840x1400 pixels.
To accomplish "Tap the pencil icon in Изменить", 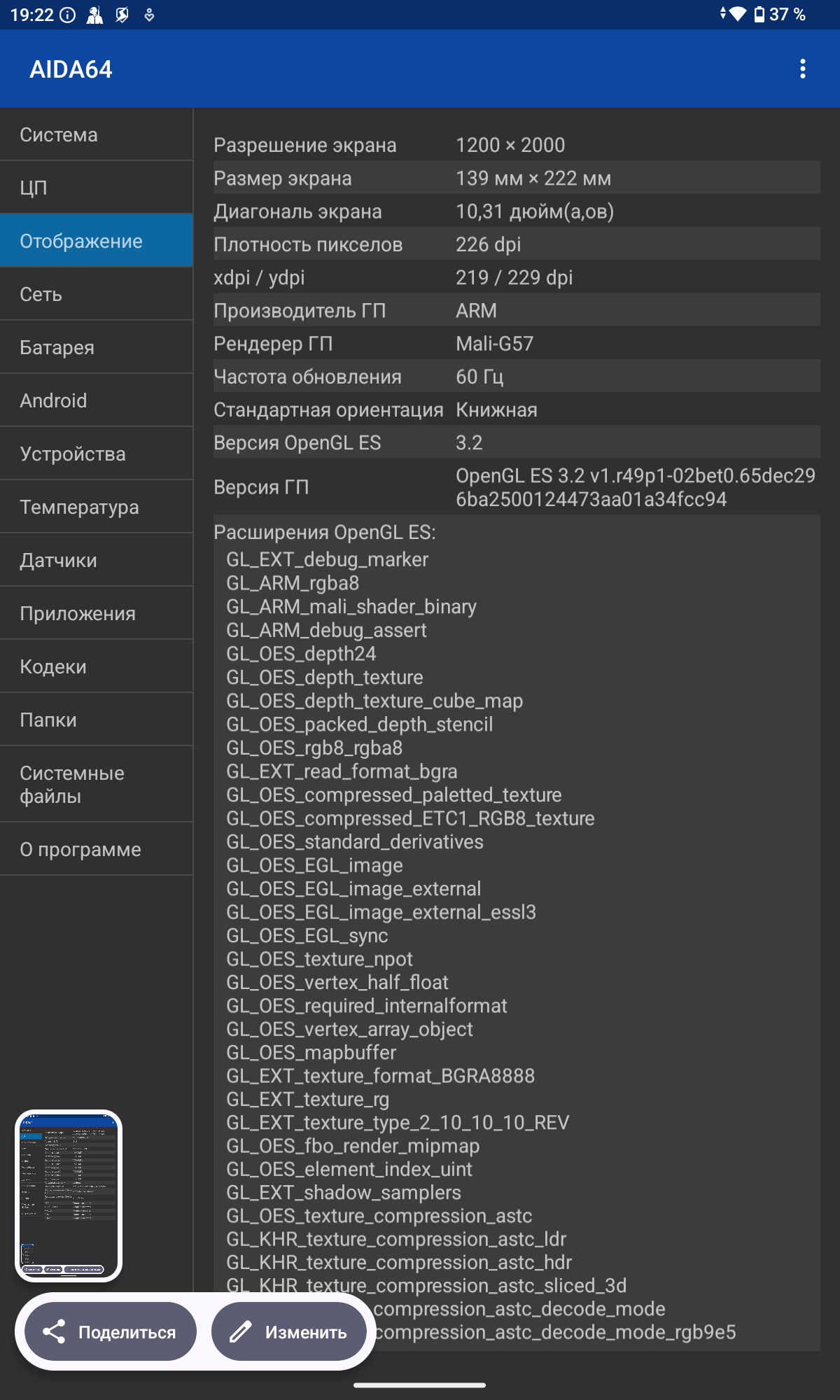I will [x=240, y=1331].
